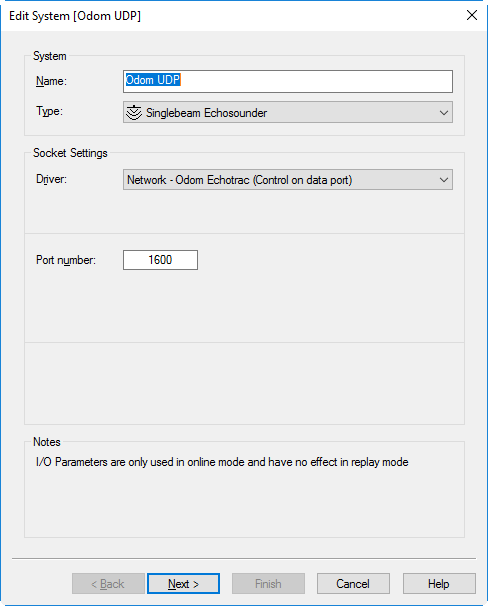The width and height of the screenshot is (488, 606).
Task: Go to the Next > wizard page
Action: (184, 584)
